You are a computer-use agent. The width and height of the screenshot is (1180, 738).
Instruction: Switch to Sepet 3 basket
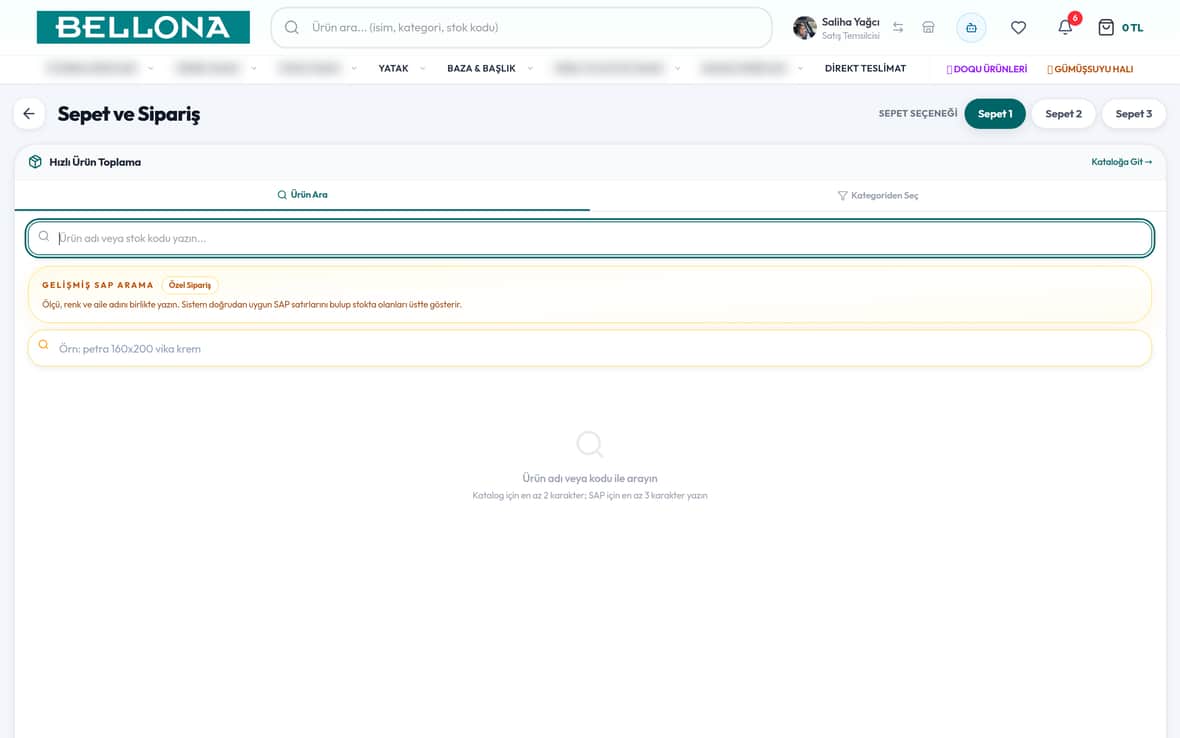point(1133,114)
